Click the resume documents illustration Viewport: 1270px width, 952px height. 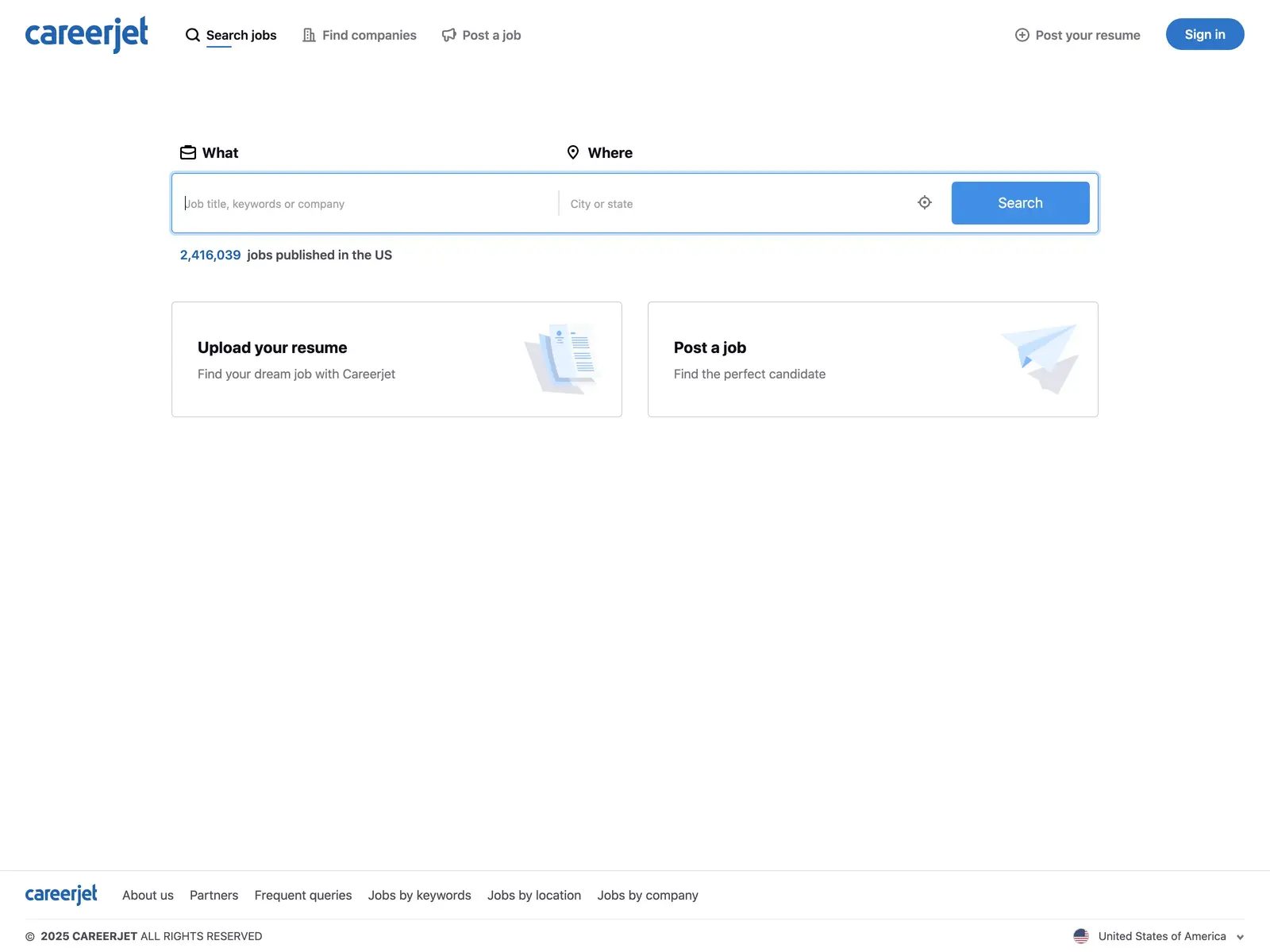click(562, 359)
